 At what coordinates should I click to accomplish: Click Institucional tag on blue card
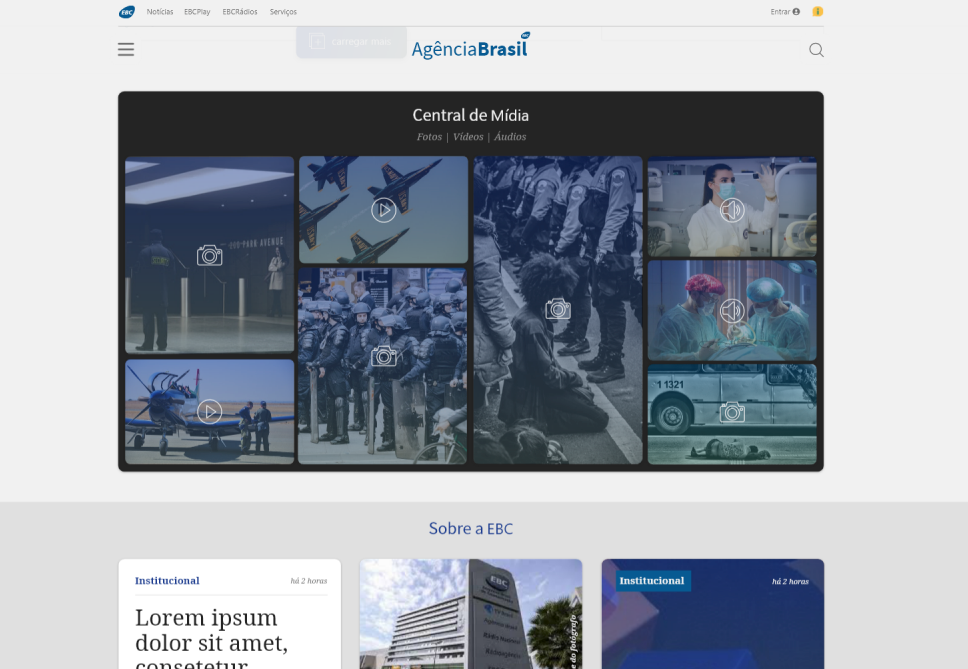(x=652, y=581)
